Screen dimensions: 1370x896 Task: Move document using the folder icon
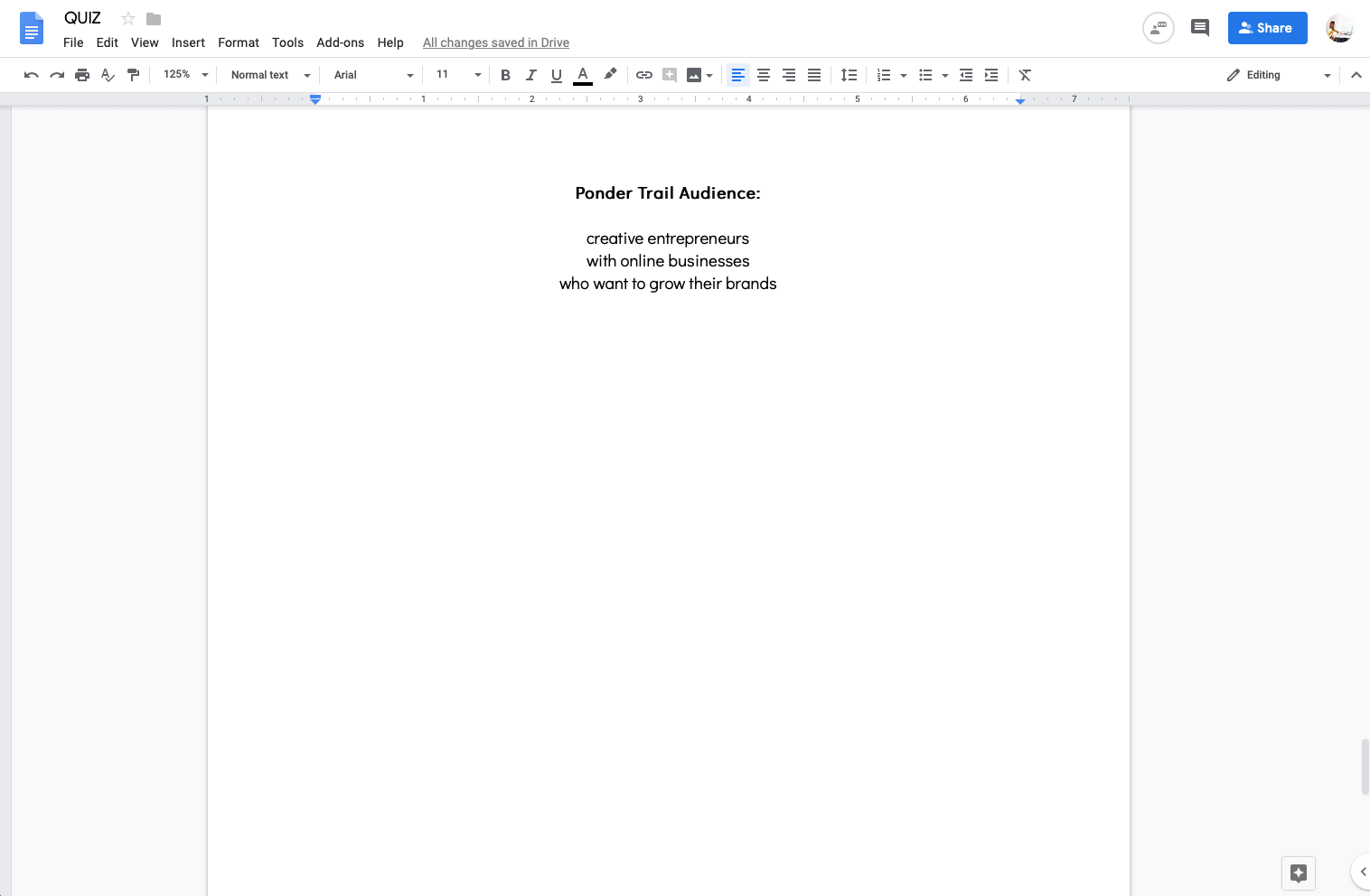[x=154, y=18]
